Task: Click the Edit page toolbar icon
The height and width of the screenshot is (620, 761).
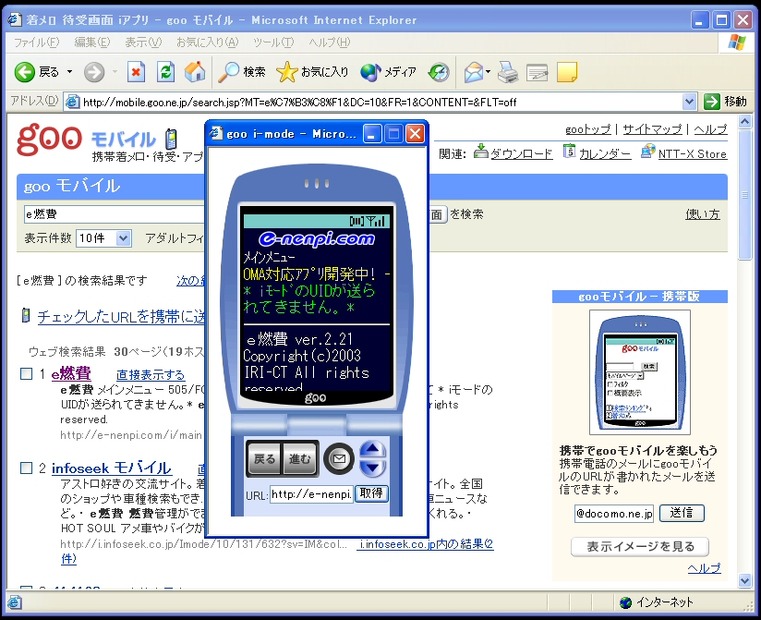Action: (537, 73)
